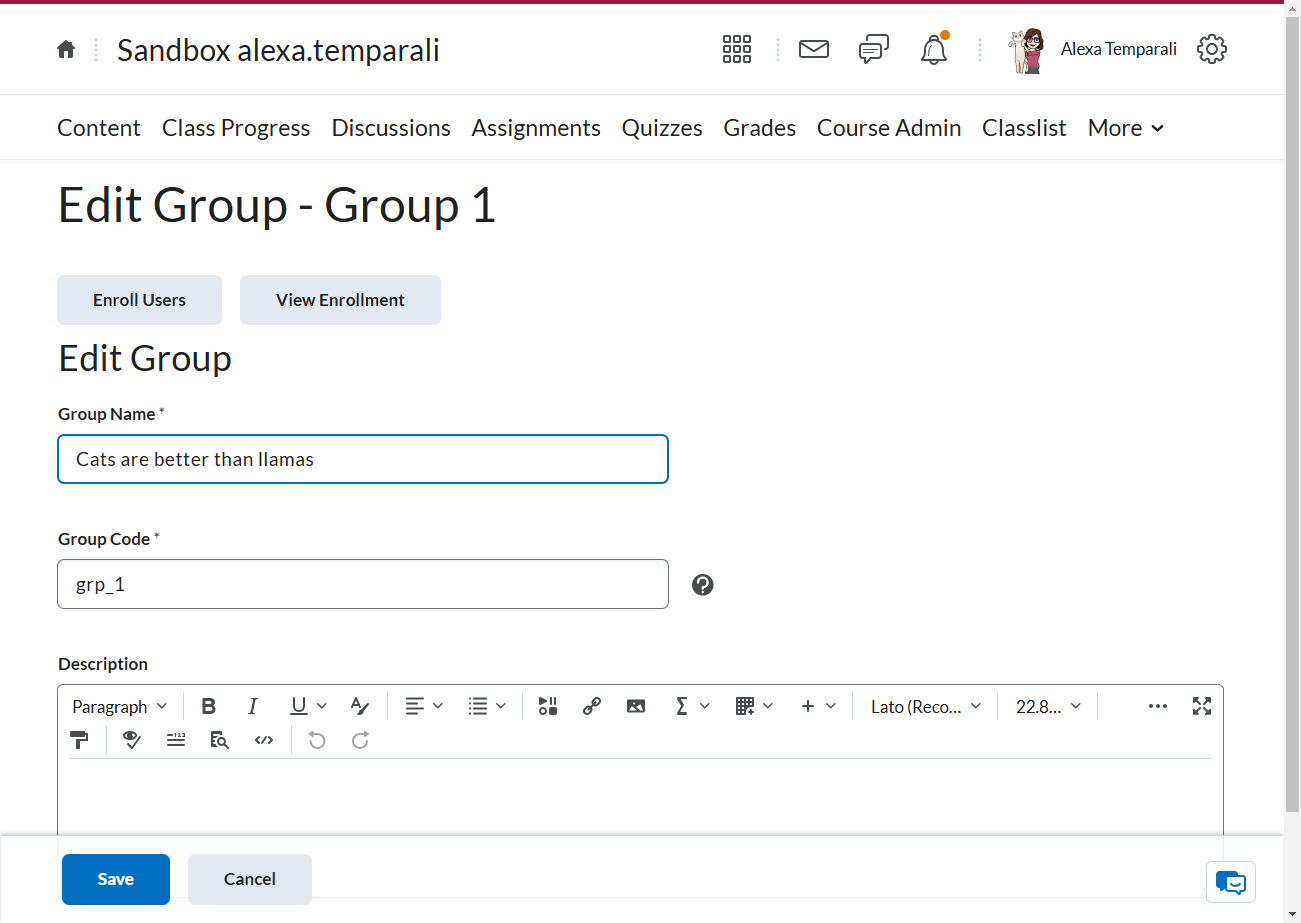The width and height of the screenshot is (1301, 923).
Task: Expand the More navbar menu
Action: point(1126,128)
